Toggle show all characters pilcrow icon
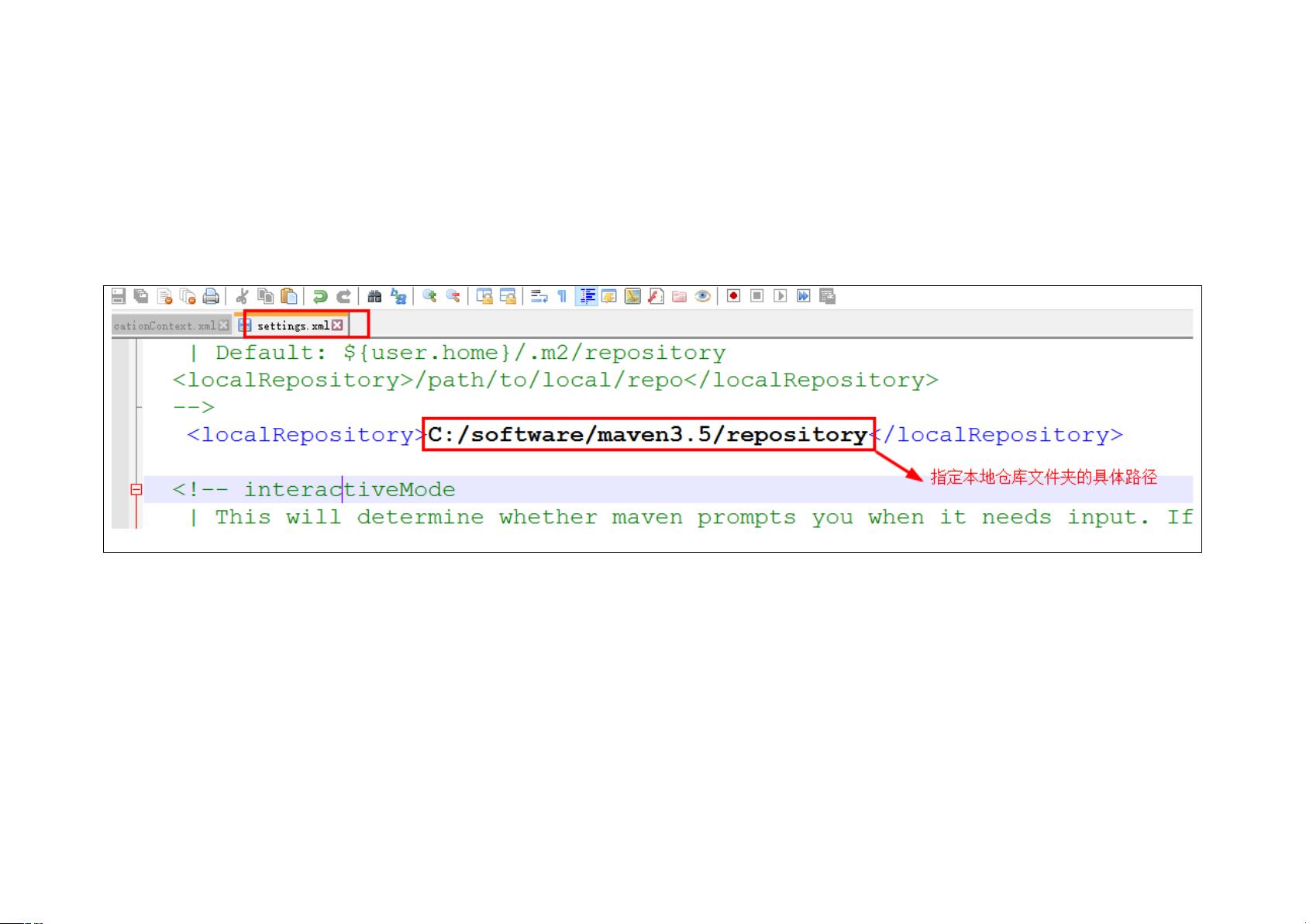The image size is (1306, 924). point(563,296)
